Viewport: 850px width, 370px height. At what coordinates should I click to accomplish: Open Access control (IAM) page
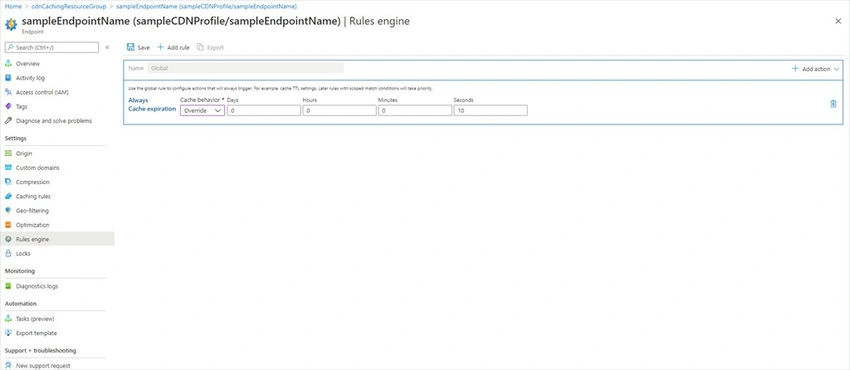coord(42,92)
